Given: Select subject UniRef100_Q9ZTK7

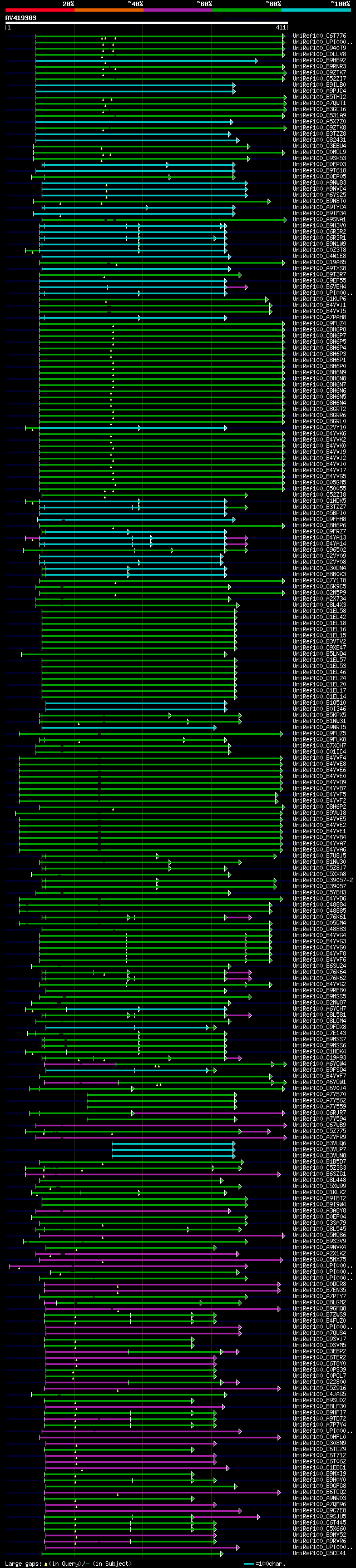Looking at the screenshot, I should coord(319,73).
